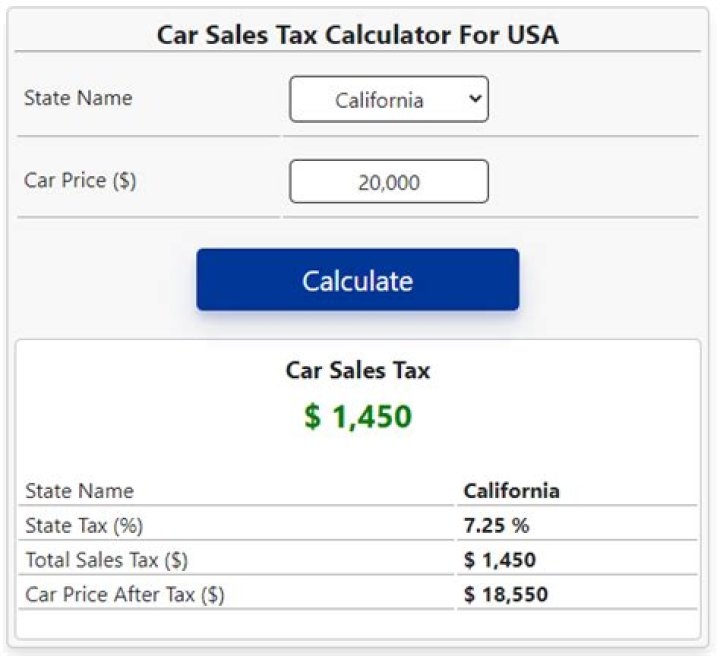Click the Car Sales Tax Calculator For USA title
720x656 pixels.
(358, 35)
